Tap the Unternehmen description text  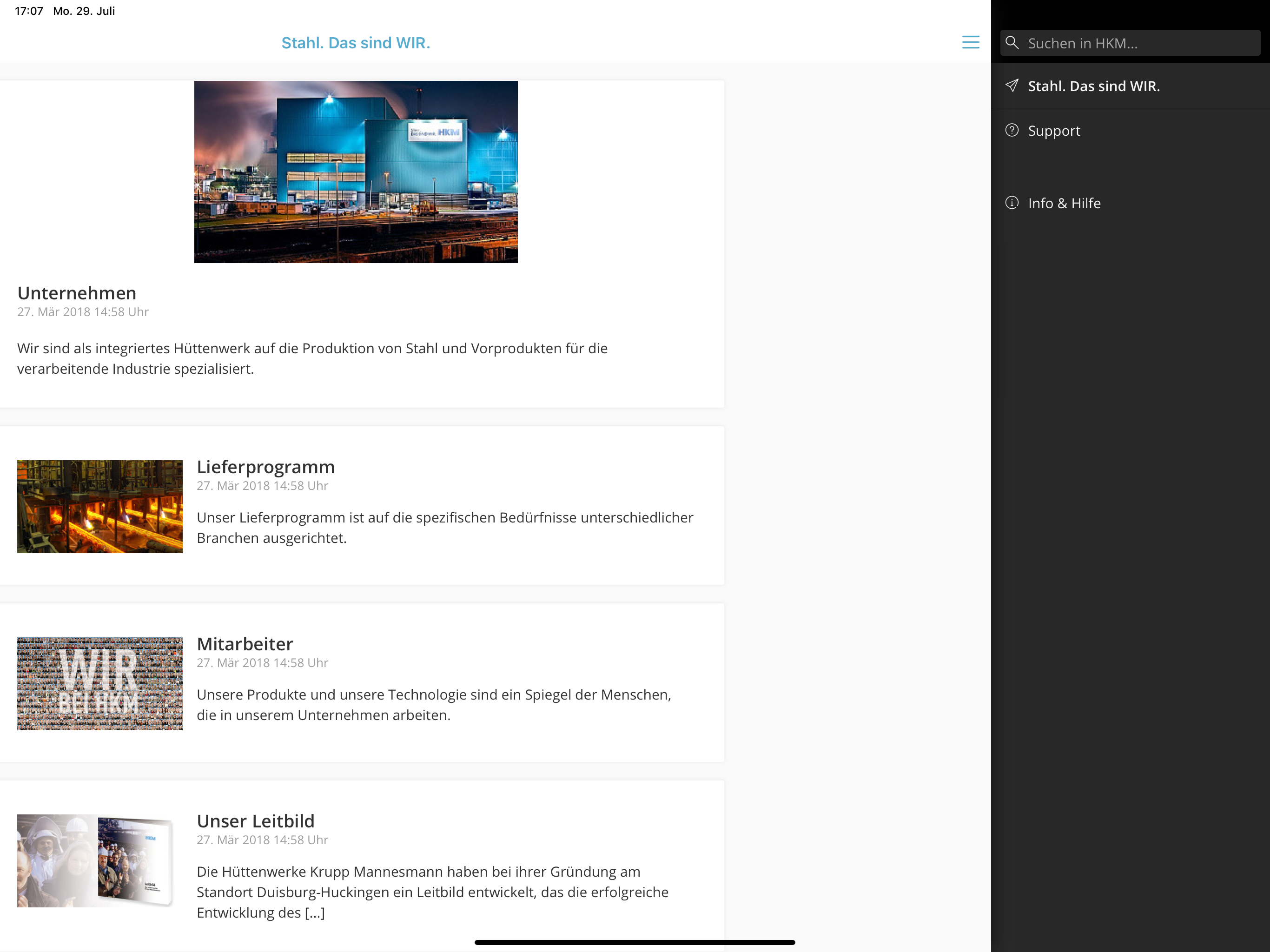point(312,359)
